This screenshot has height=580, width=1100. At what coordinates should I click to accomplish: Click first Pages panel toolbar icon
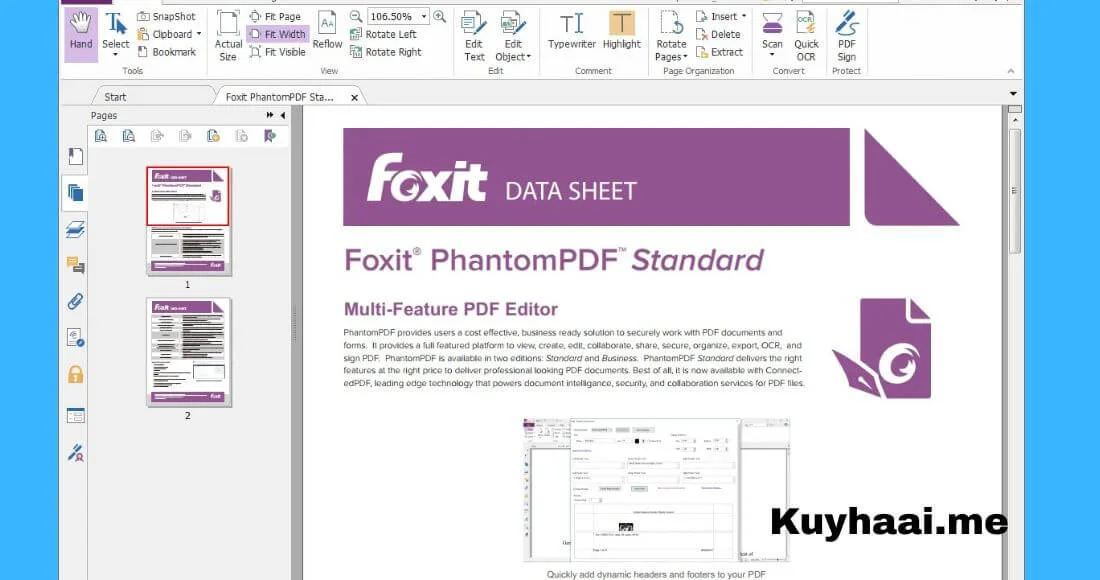101,136
